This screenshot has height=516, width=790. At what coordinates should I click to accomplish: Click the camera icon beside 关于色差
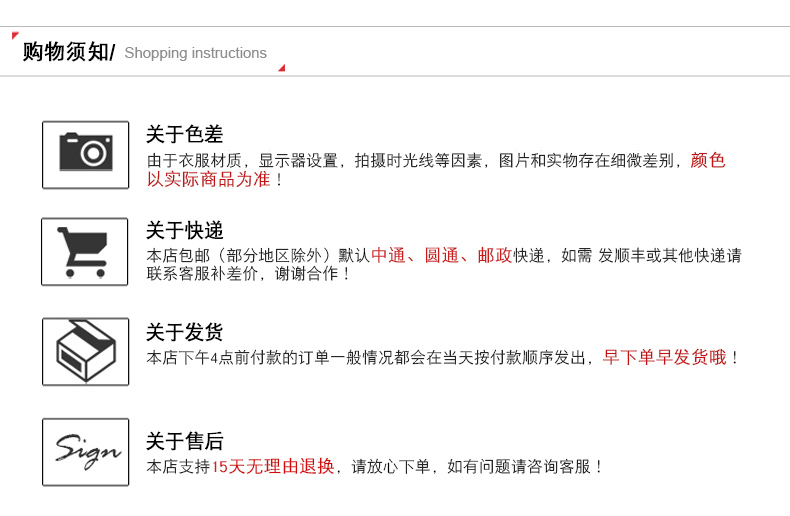pos(85,154)
